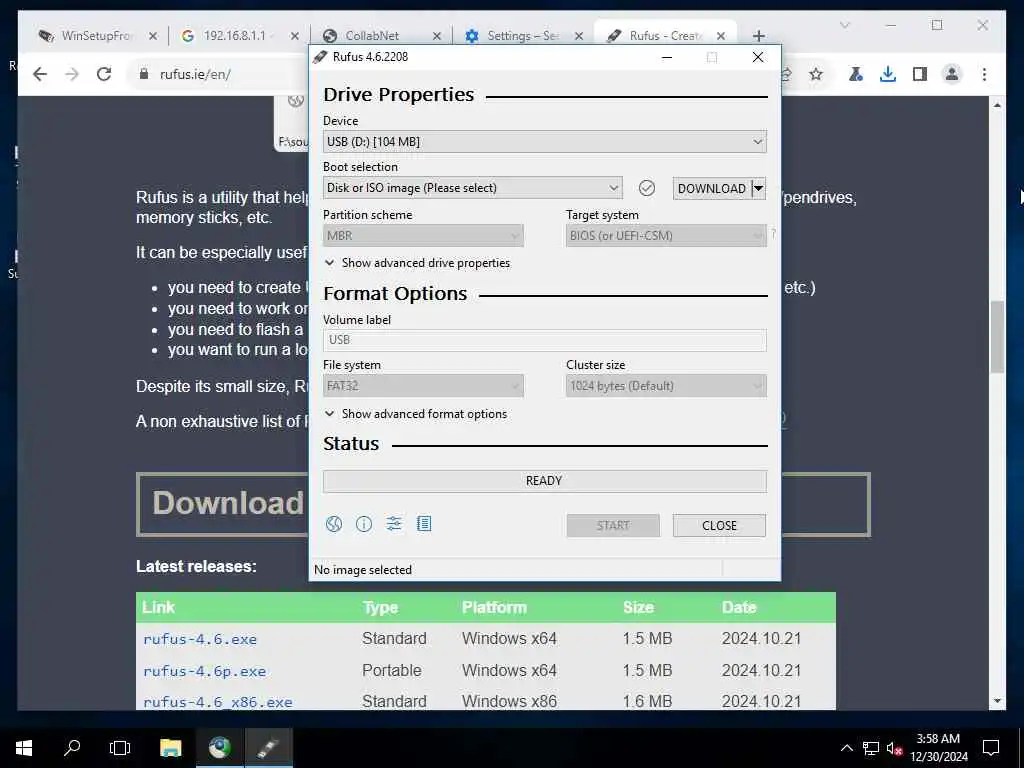The width and height of the screenshot is (1024, 768).
Task: Go forward in the browser
Action: [x=72, y=74]
